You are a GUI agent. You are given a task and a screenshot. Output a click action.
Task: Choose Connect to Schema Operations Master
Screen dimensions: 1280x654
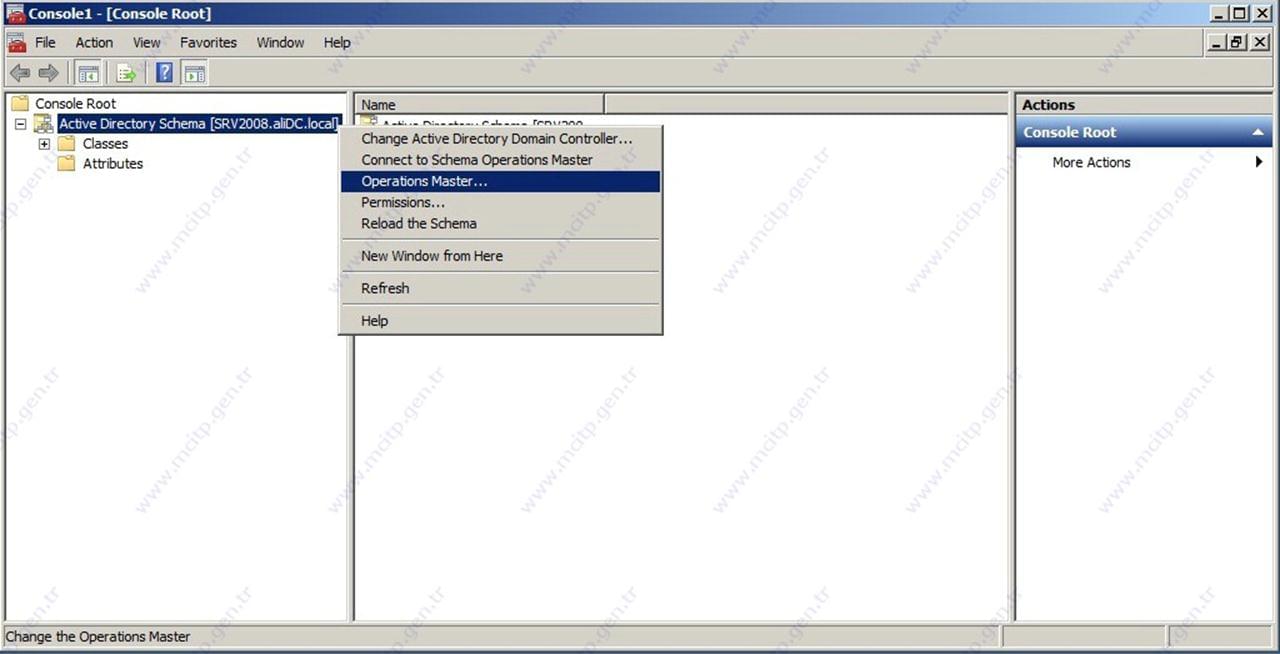[500, 160]
